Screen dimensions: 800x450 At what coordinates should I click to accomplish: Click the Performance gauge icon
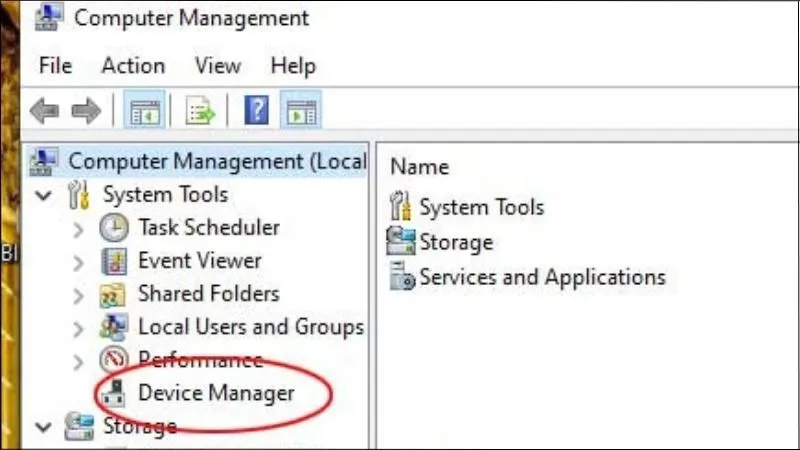pyautogui.click(x=113, y=360)
